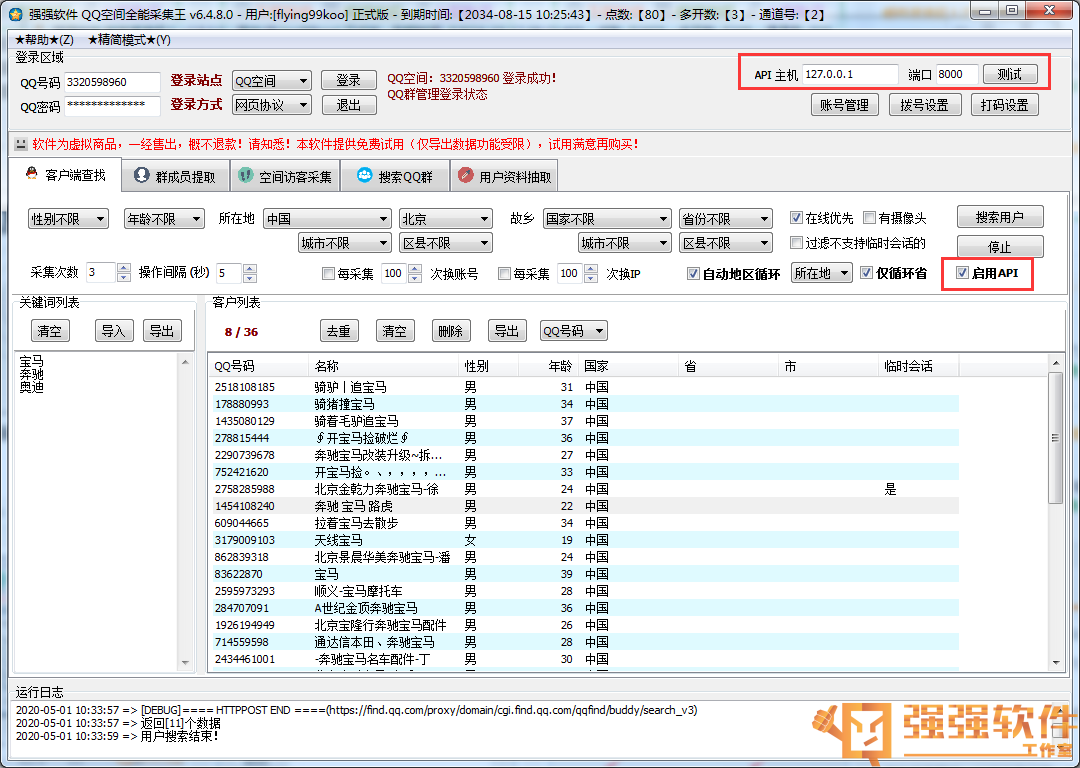Click the 临时会话 column header
This screenshot has height=768, width=1080.
[919, 366]
